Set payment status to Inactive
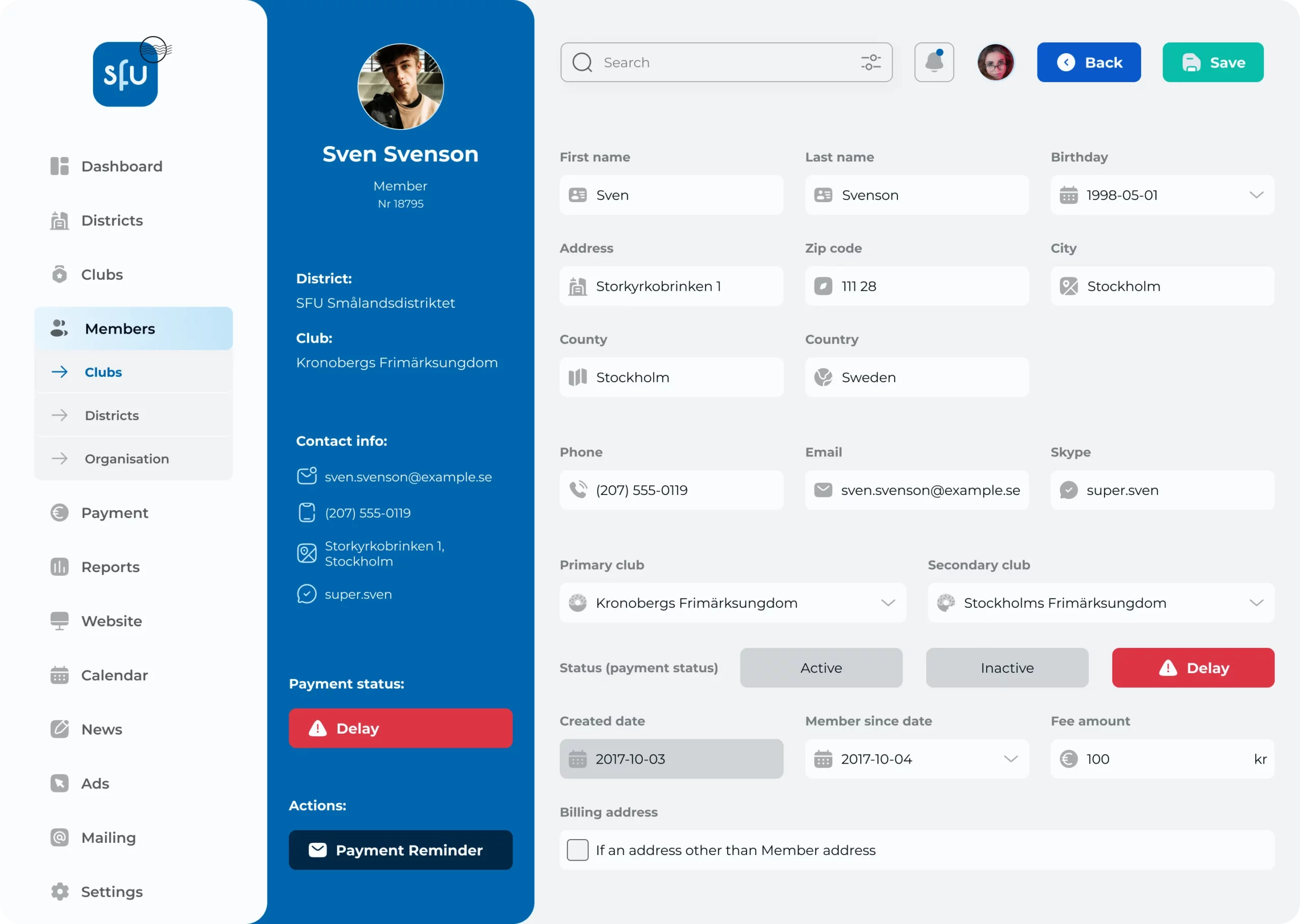This screenshot has height=924, width=1300. [1006, 668]
